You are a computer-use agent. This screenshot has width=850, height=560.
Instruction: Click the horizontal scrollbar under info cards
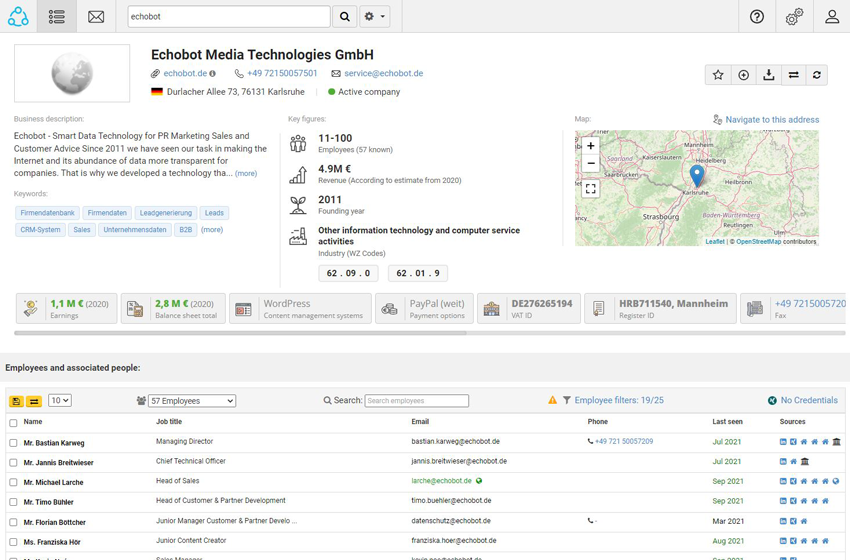click(x=240, y=333)
